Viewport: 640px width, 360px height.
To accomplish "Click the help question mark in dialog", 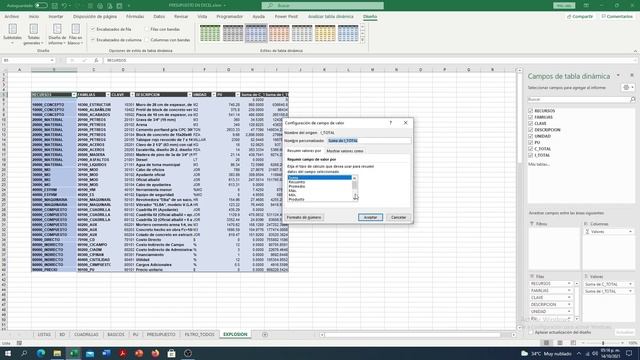I will pos(391,122).
